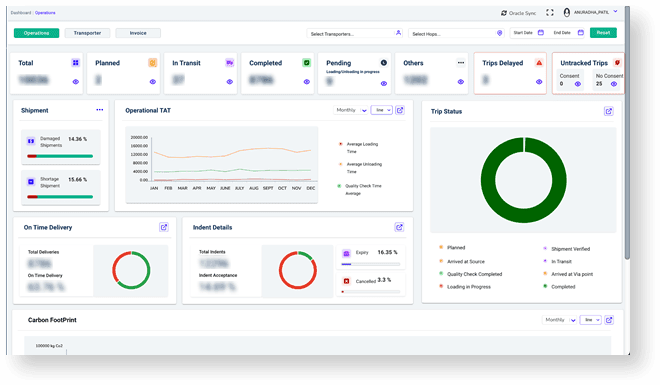660x385 pixels.
Task: Click the End Date field
Action: [x=568, y=32]
